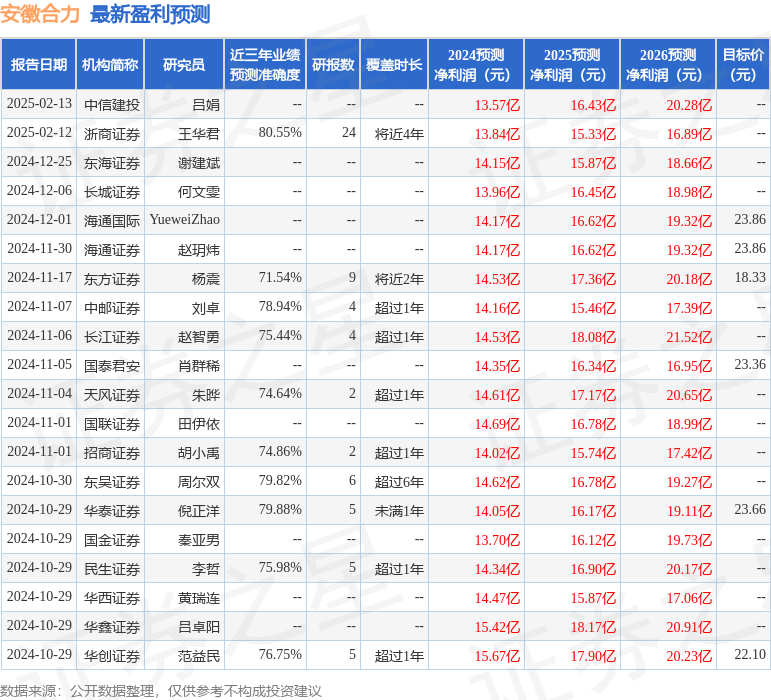Click the 21.52亿 profit forecast value
This screenshot has width=771, height=700.
point(689,337)
